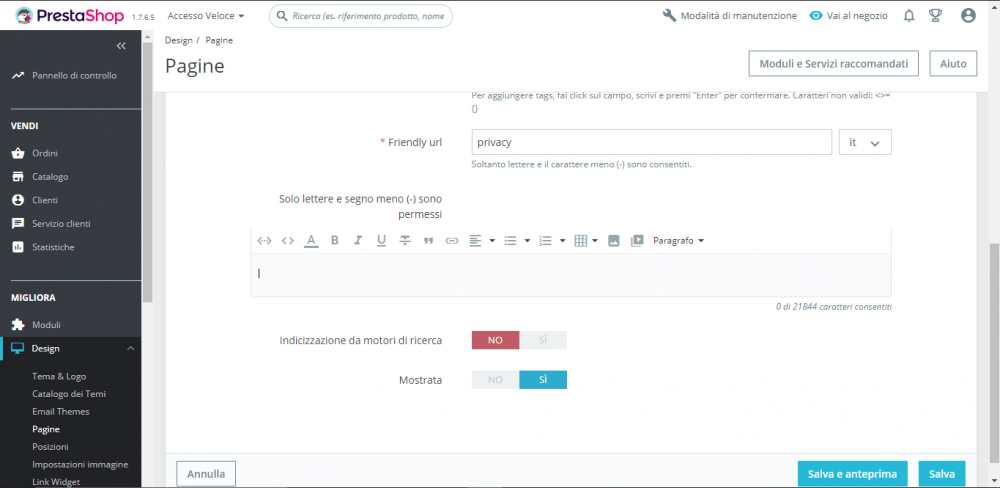Open the 'it' language dropdown
This screenshot has height=488, width=1000.
(x=865, y=142)
